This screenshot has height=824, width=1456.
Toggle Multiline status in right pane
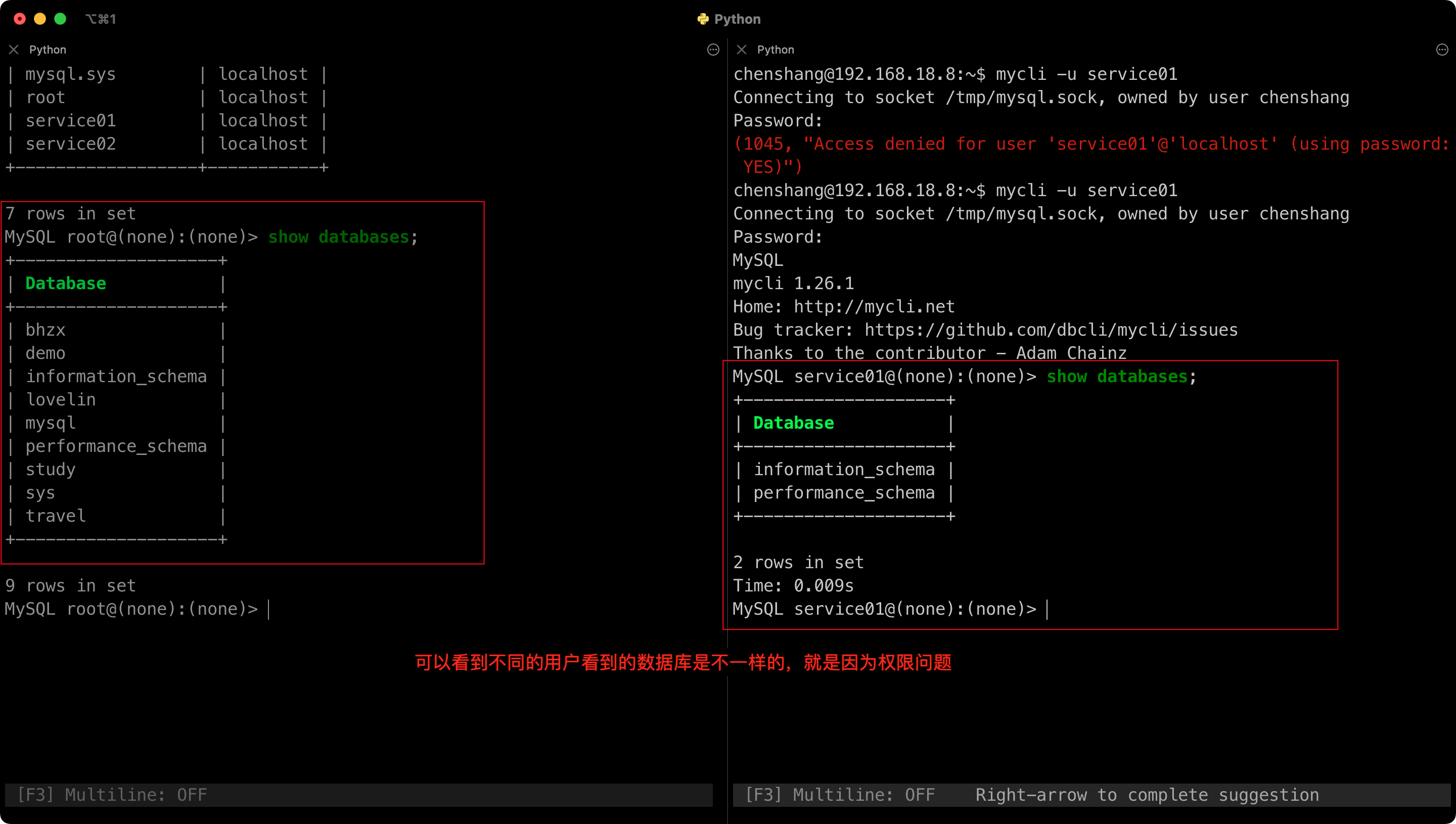tap(840, 795)
